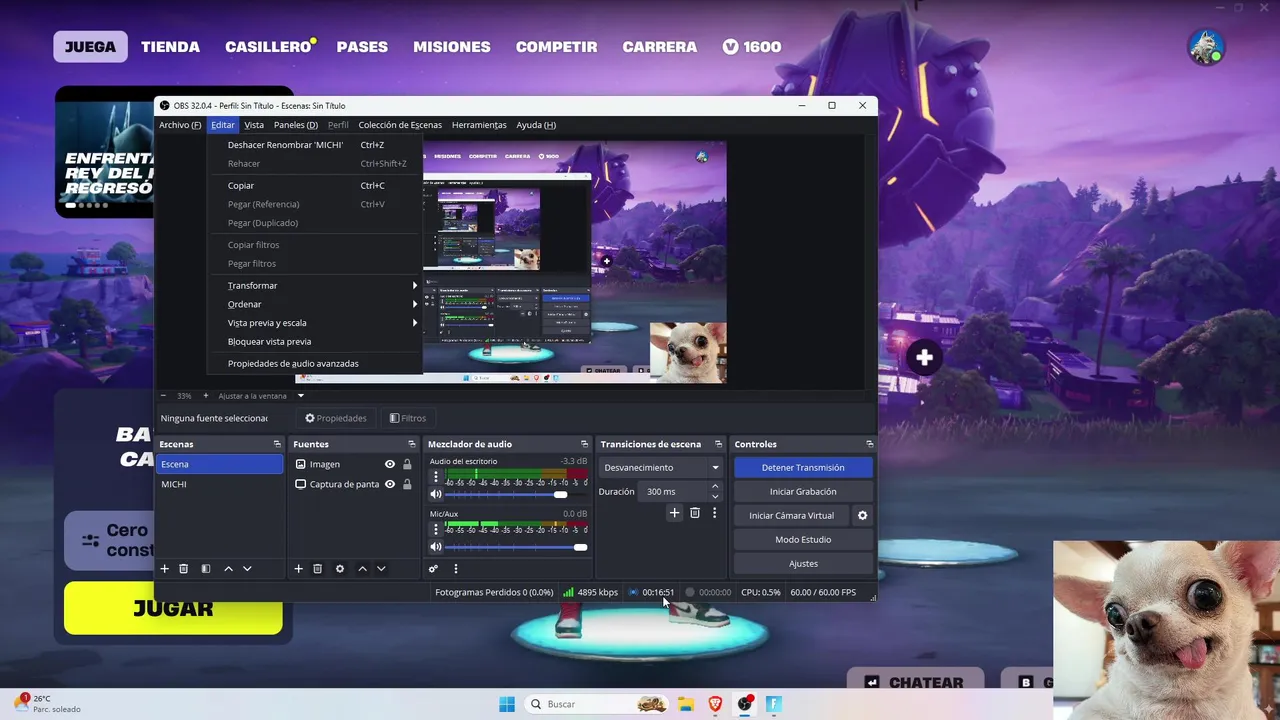
Task: Remove selected source with Fuentes trash icon
Action: coord(318,569)
